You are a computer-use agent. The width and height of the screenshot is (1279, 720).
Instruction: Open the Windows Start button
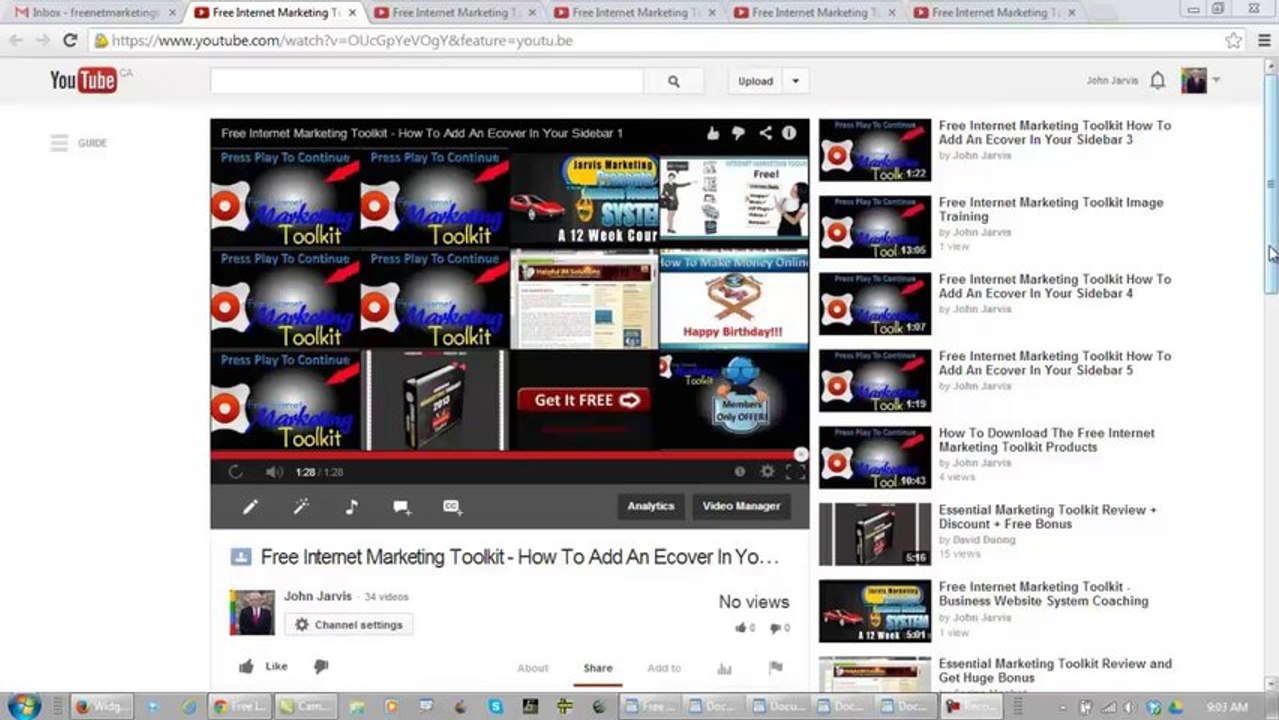(x=22, y=706)
